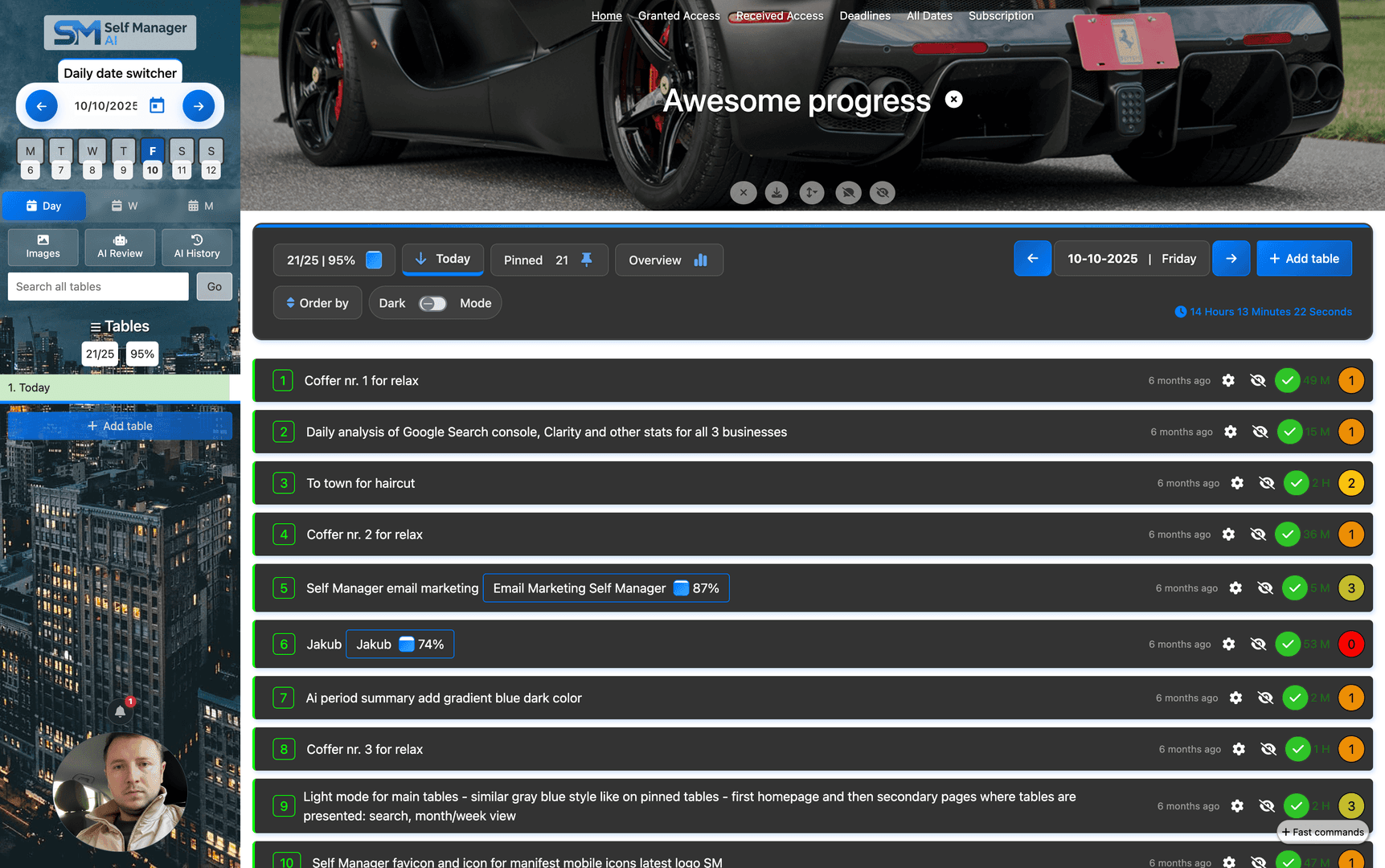Open Deadlines page
The width and height of the screenshot is (1385, 868).
865,16
